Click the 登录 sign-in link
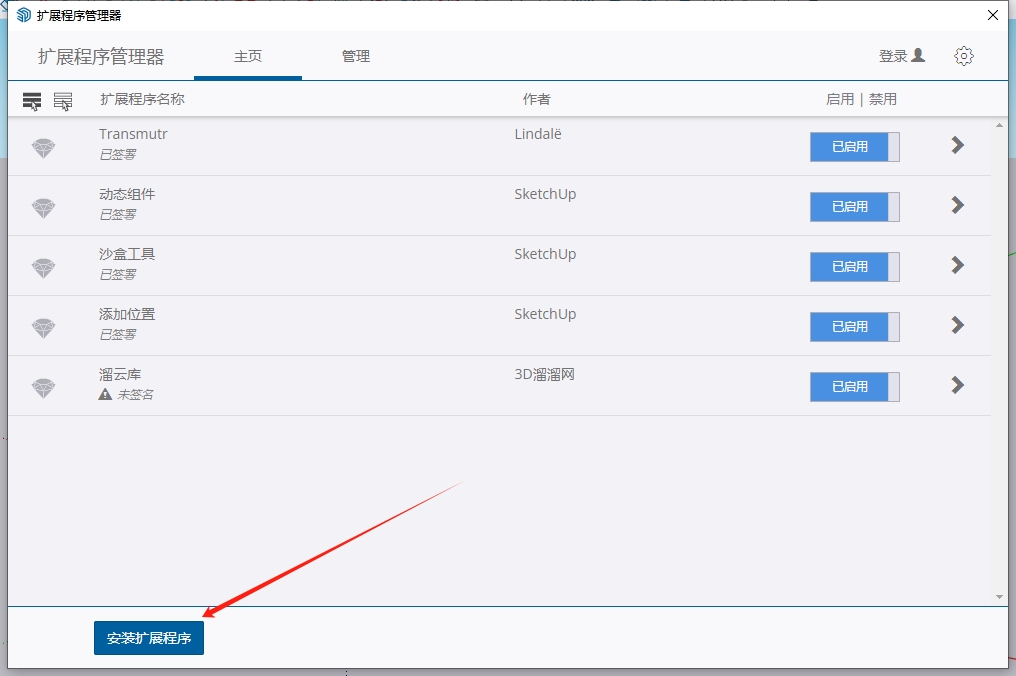The width and height of the screenshot is (1016, 676). 901,56
